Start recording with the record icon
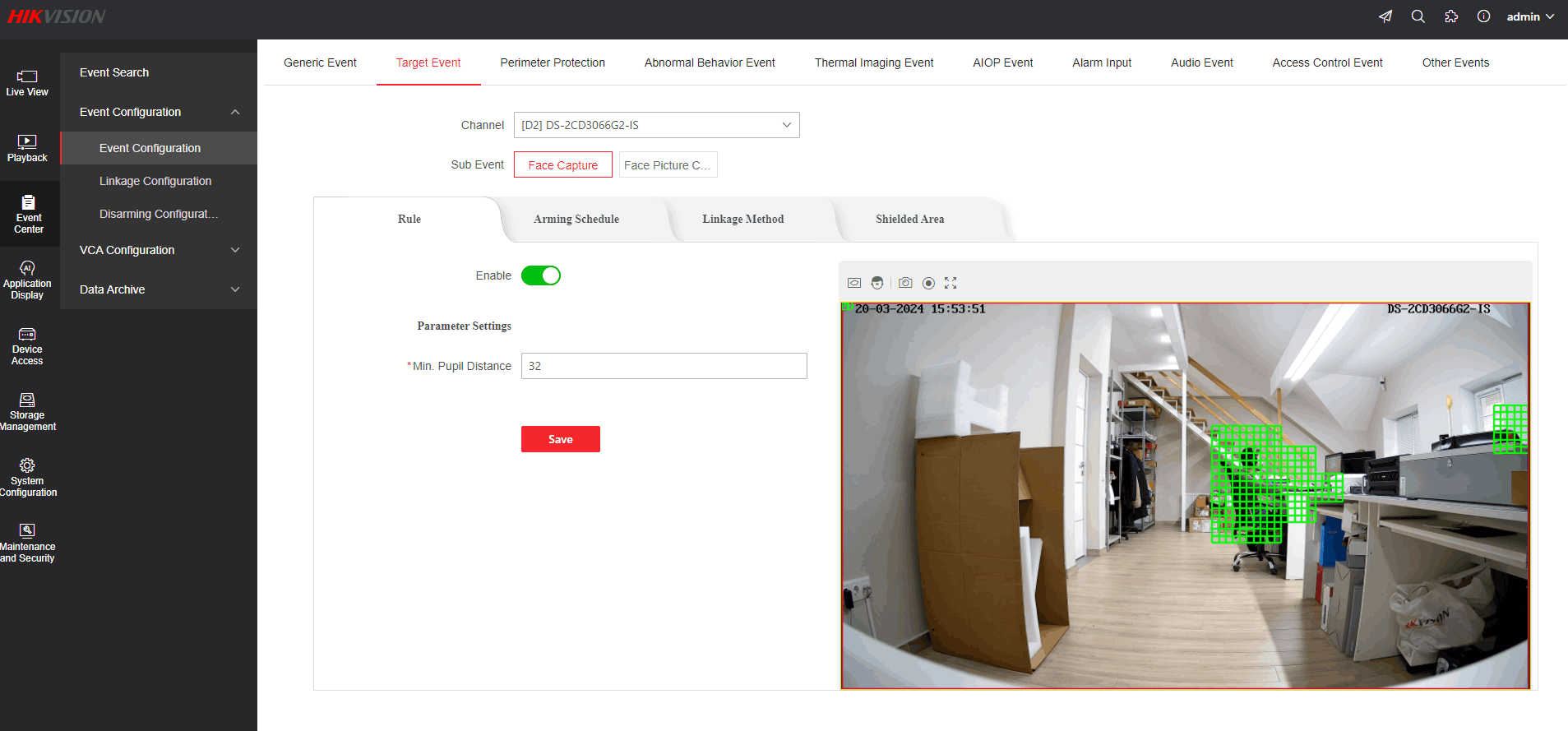The image size is (1568, 731). (x=928, y=283)
